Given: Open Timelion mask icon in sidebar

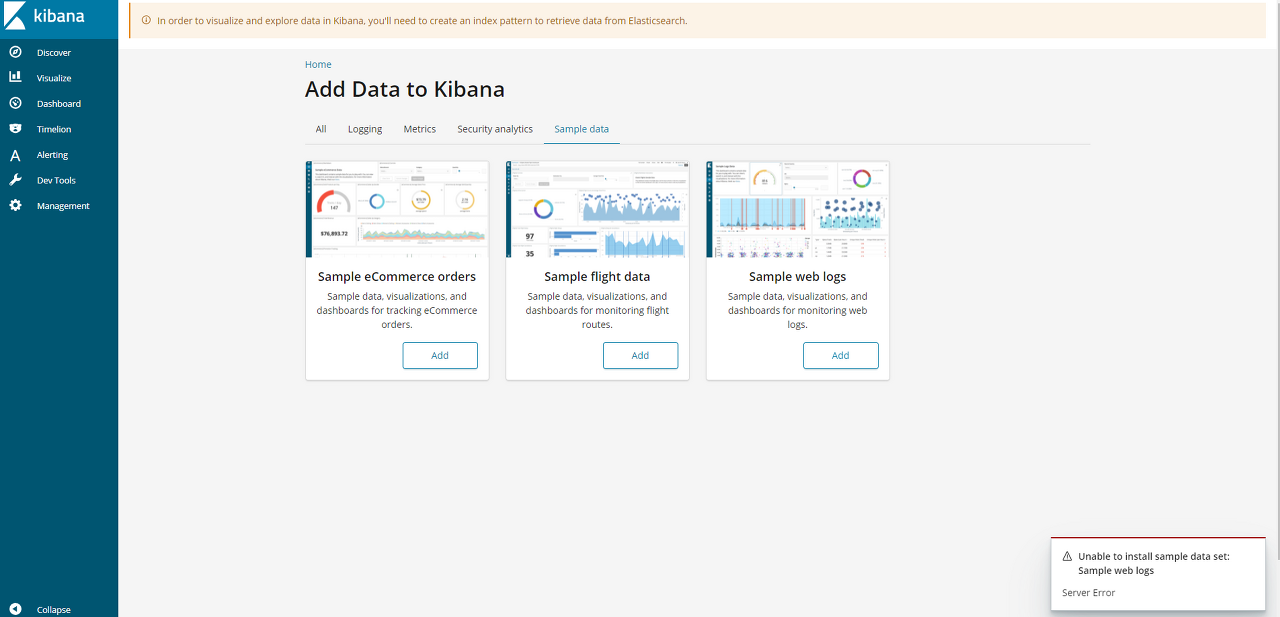Looking at the screenshot, I should (15, 129).
